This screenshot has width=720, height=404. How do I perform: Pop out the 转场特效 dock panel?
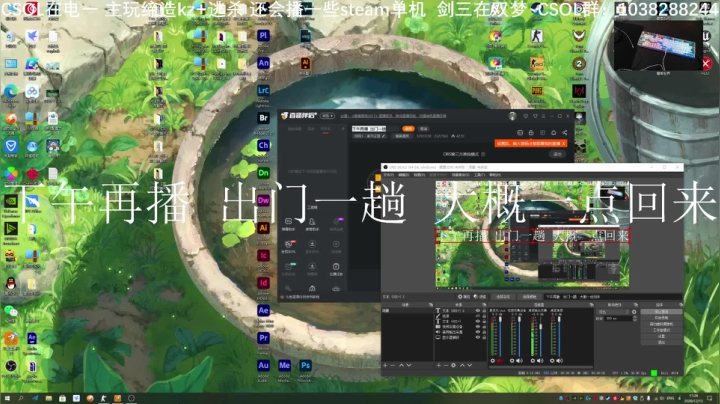pyautogui.click(x=636, y=305)
